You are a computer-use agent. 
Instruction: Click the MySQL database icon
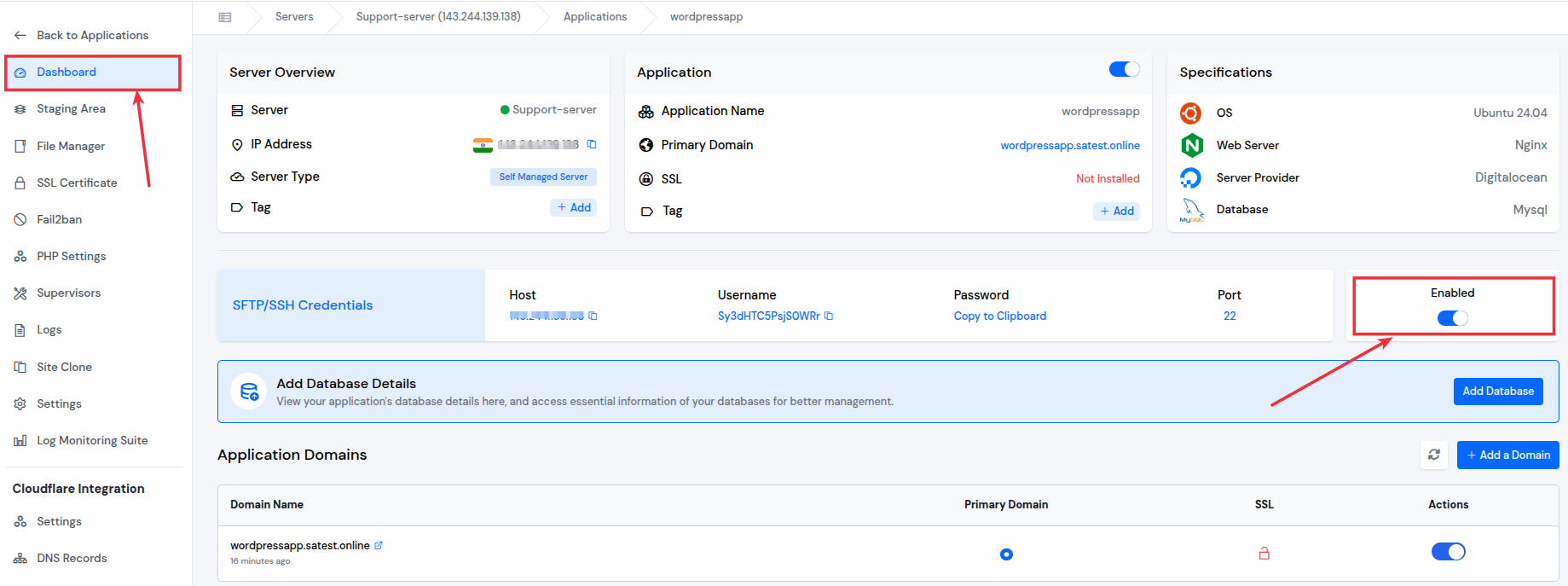click(1191, 210)
